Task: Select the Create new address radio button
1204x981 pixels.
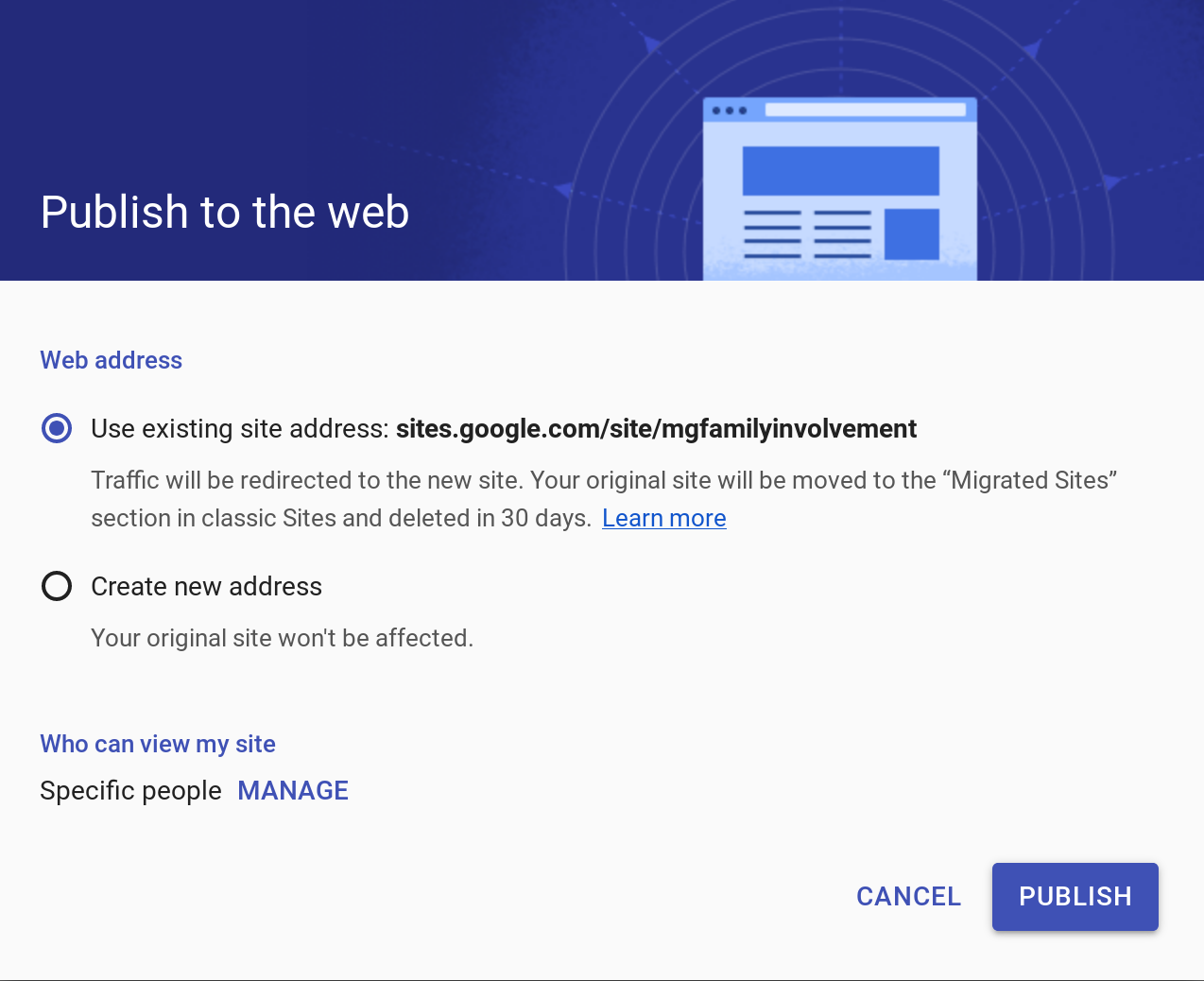Action: [x=57, y=586]
